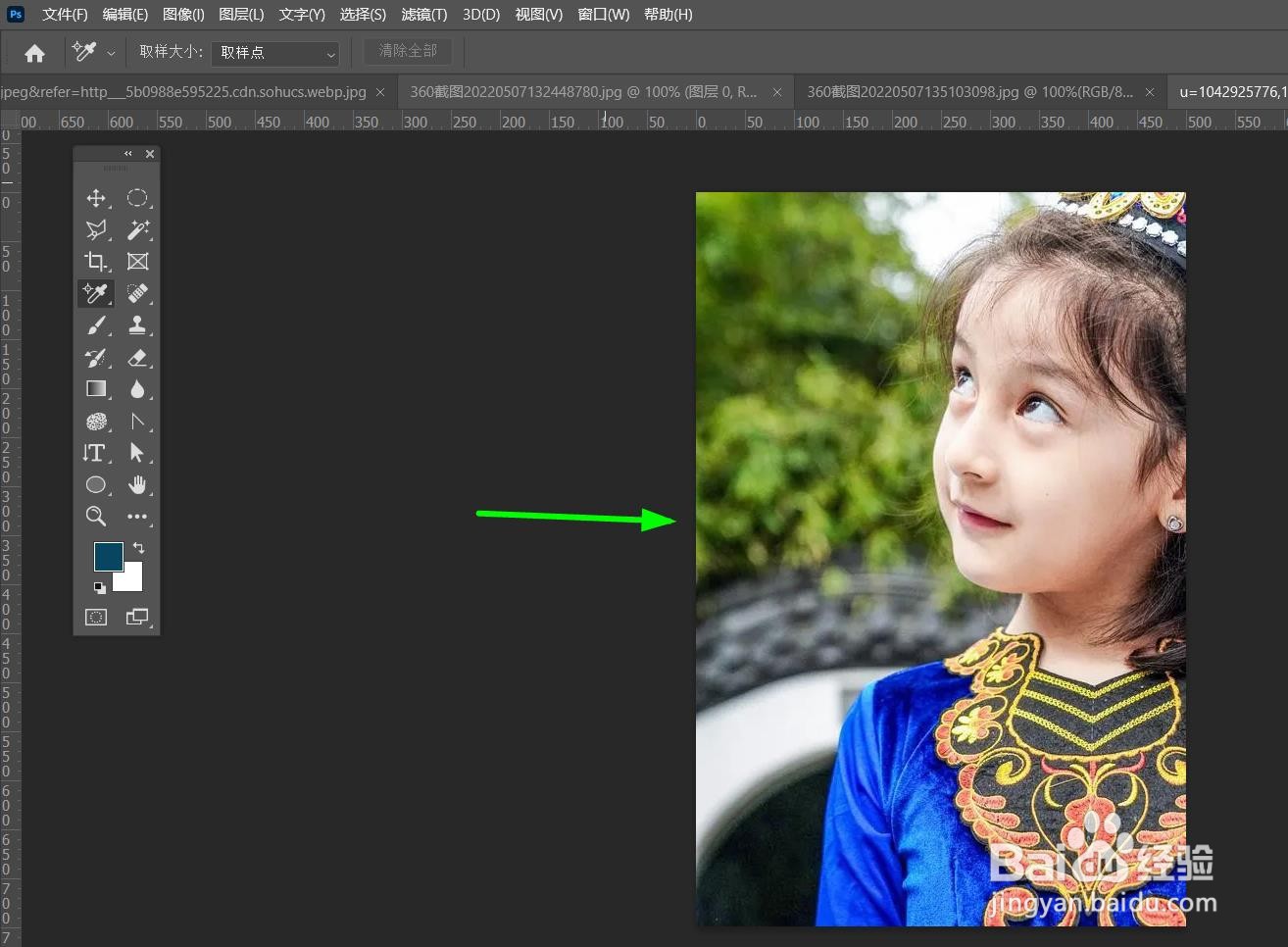Screen dimensions: 1288x947
Task: Select the Gradient tool
Action: [x=96, y=389]
